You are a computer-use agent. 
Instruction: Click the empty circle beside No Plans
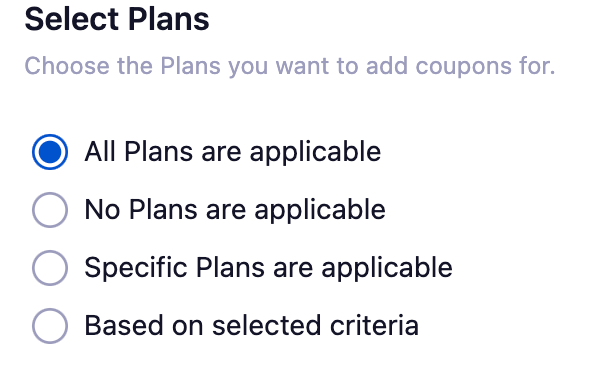click(x=50, y=210)
